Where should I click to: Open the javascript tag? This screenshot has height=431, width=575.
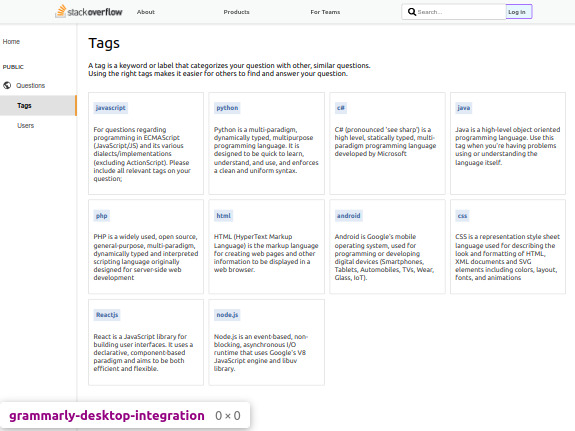coord(110,108)
